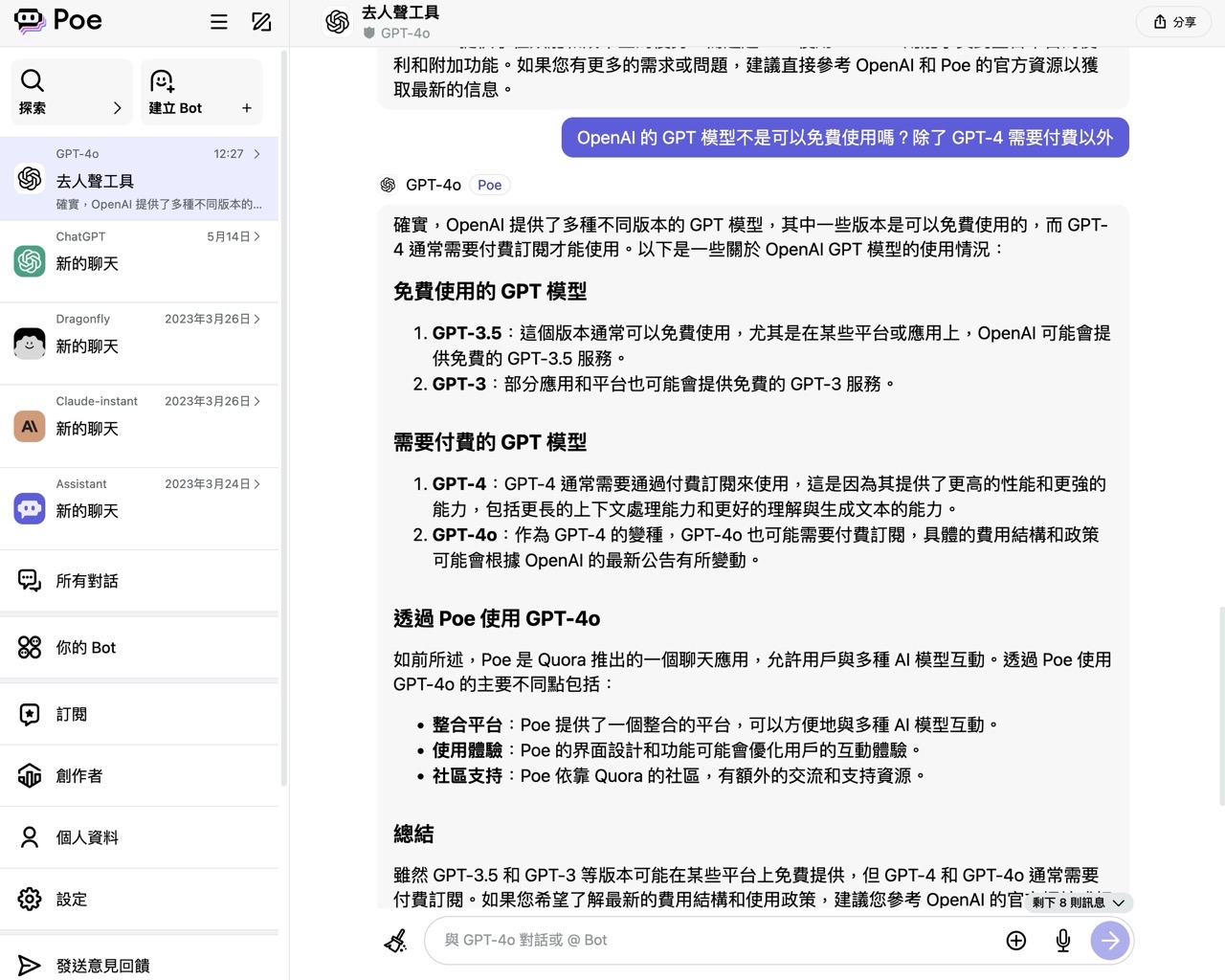1225x980 pixels.
Task: Click the 設定 gear icon
Action: coord(30,900)
